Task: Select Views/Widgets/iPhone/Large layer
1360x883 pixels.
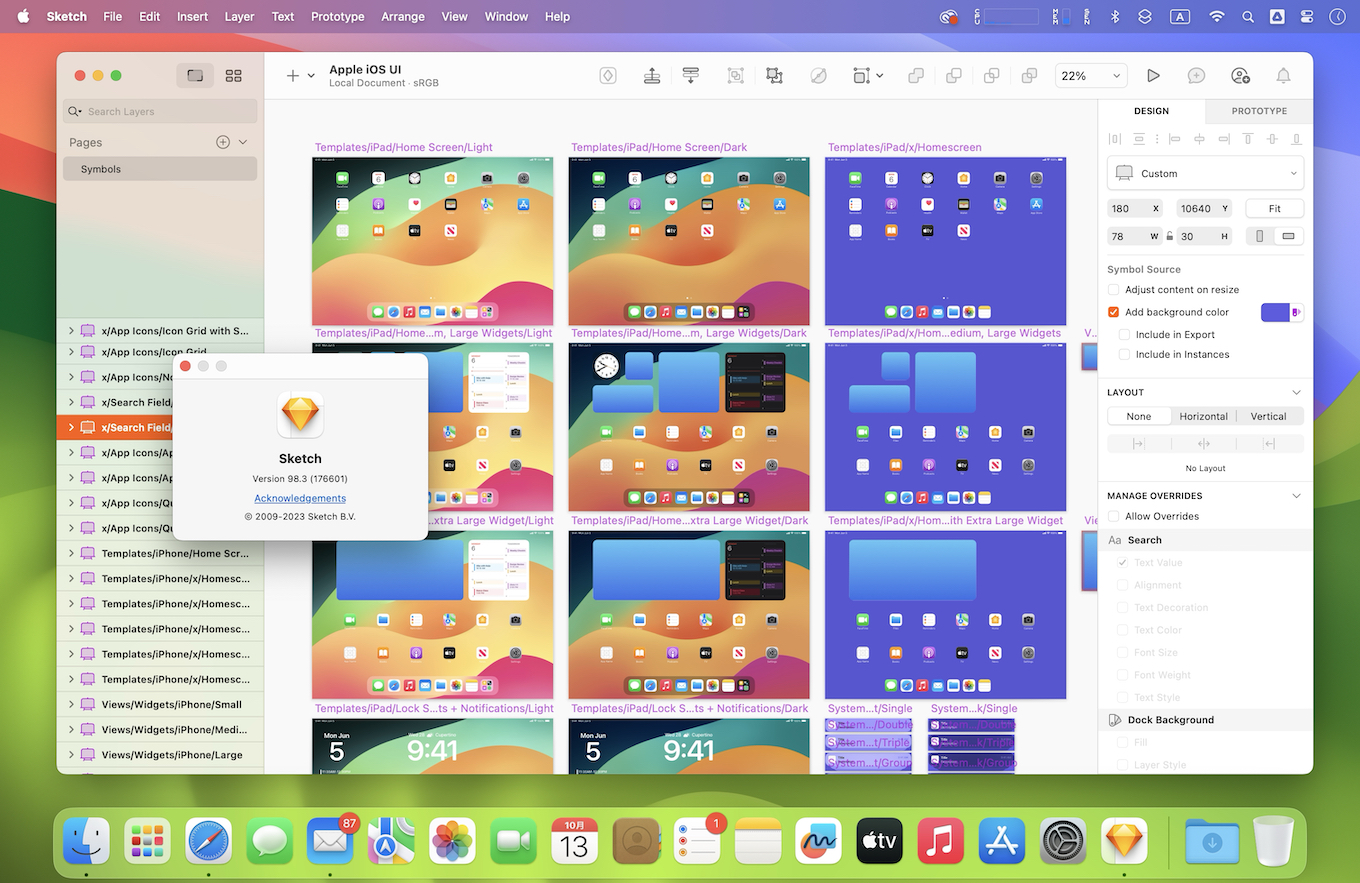Action: 160,755
